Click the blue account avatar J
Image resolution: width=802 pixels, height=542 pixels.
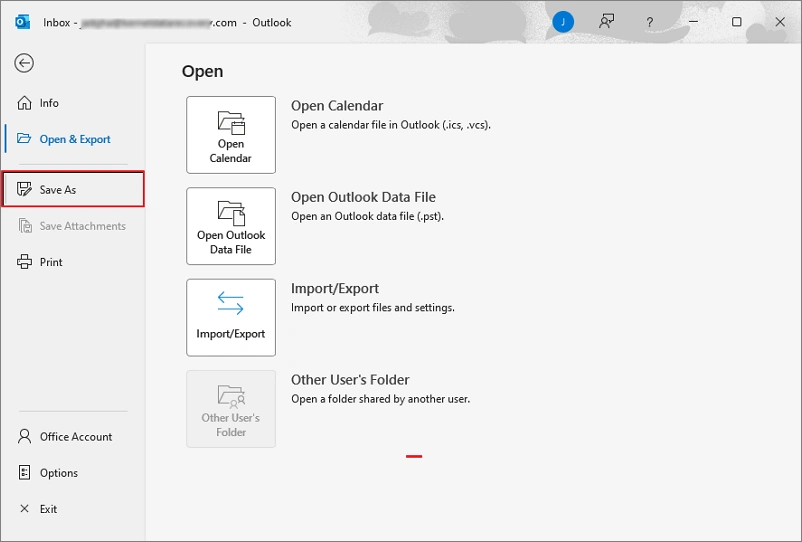point(563,22)
